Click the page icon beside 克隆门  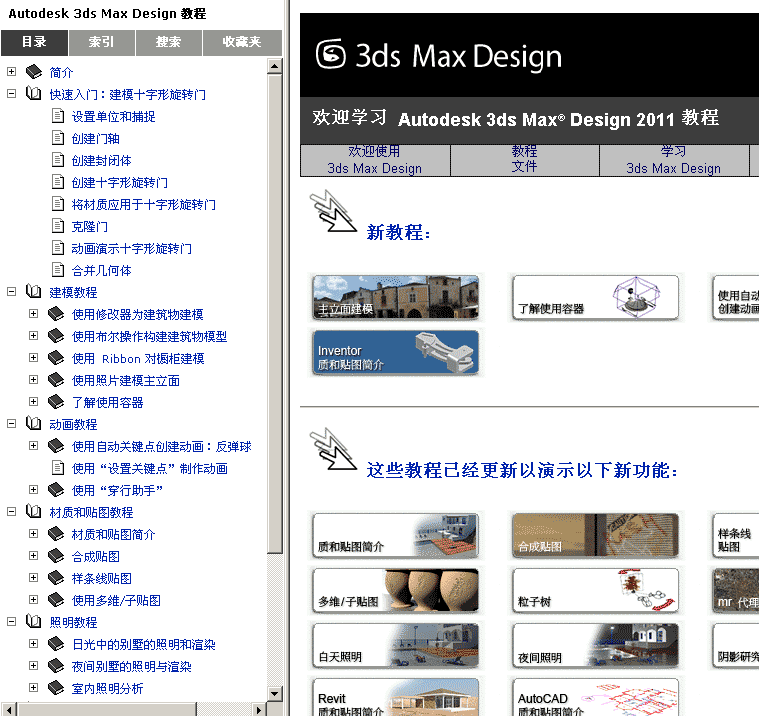(x=58, y=226)
